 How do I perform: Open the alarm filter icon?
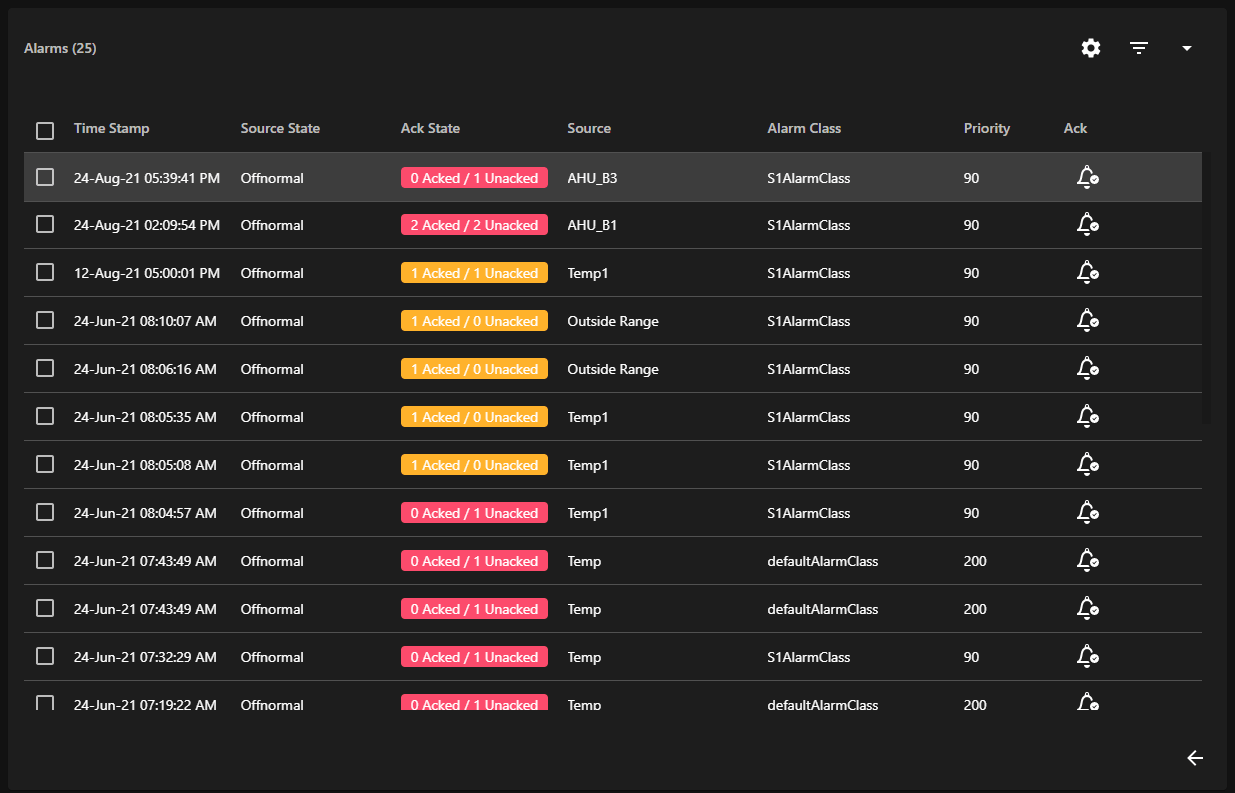click(x=1139, y=48)
